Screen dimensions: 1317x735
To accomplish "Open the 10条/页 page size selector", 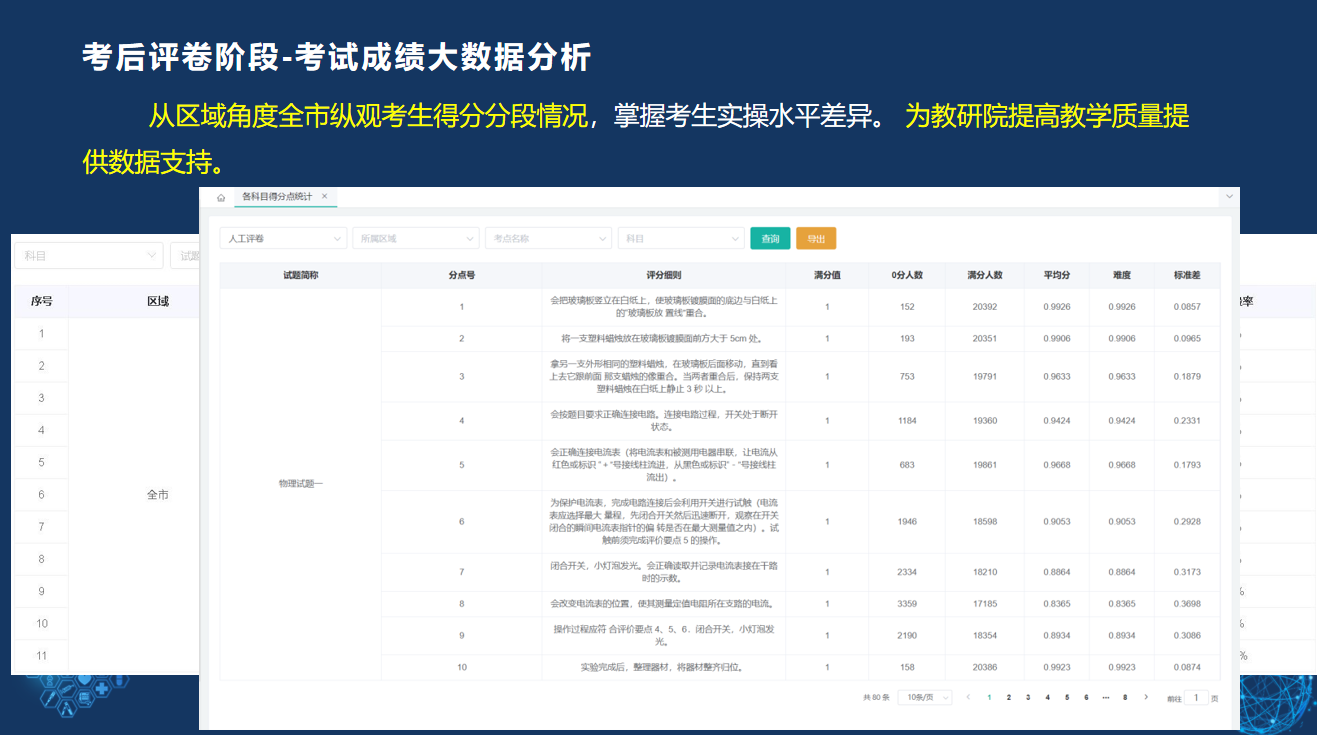I will [x=924, y=697].
